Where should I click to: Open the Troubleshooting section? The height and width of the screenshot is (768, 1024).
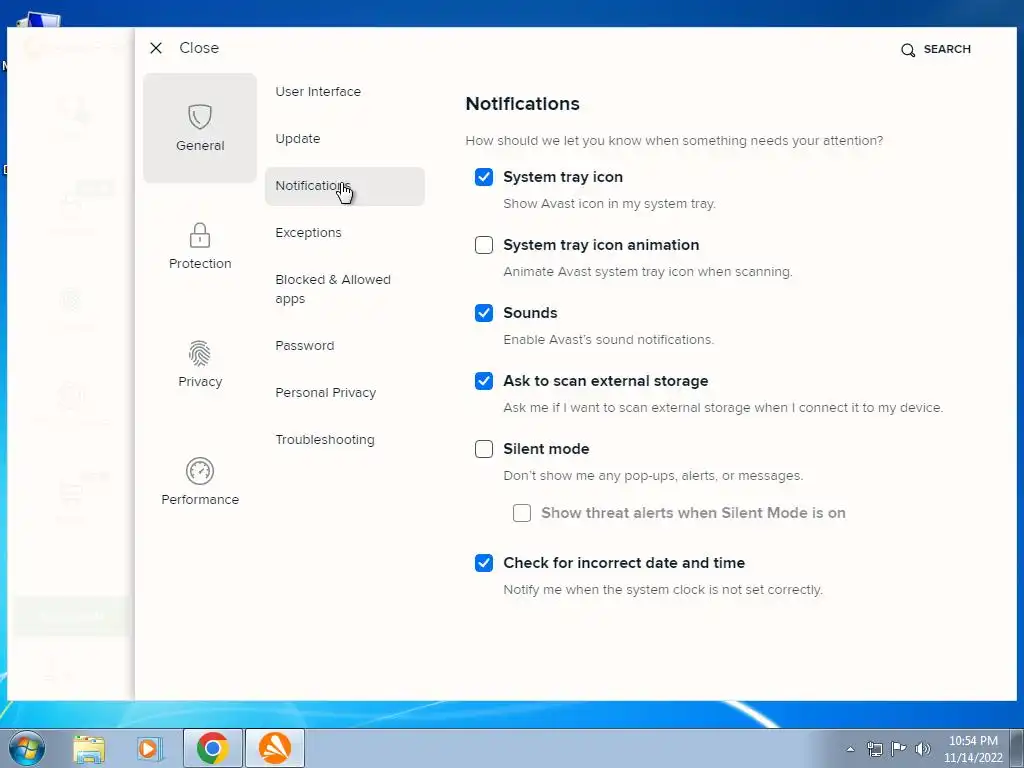pyautogui.click(x=325, y=440)
